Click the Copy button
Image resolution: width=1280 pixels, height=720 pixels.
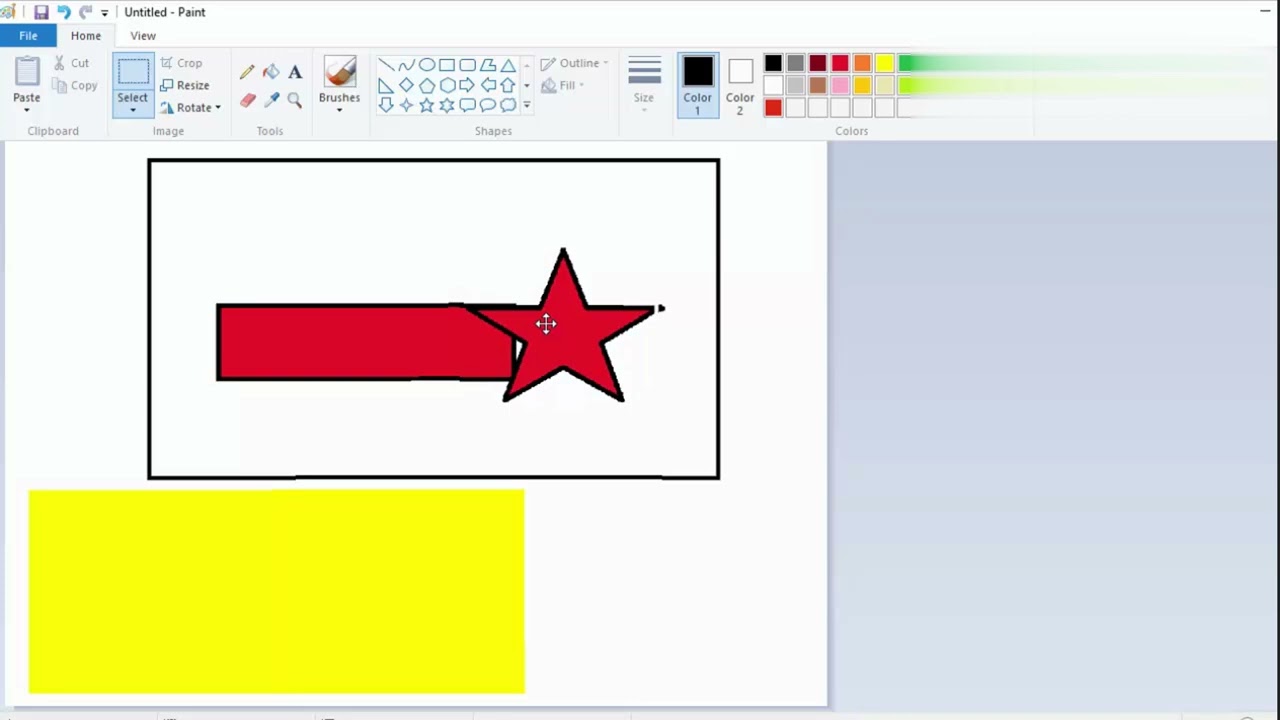coord(74,86)
